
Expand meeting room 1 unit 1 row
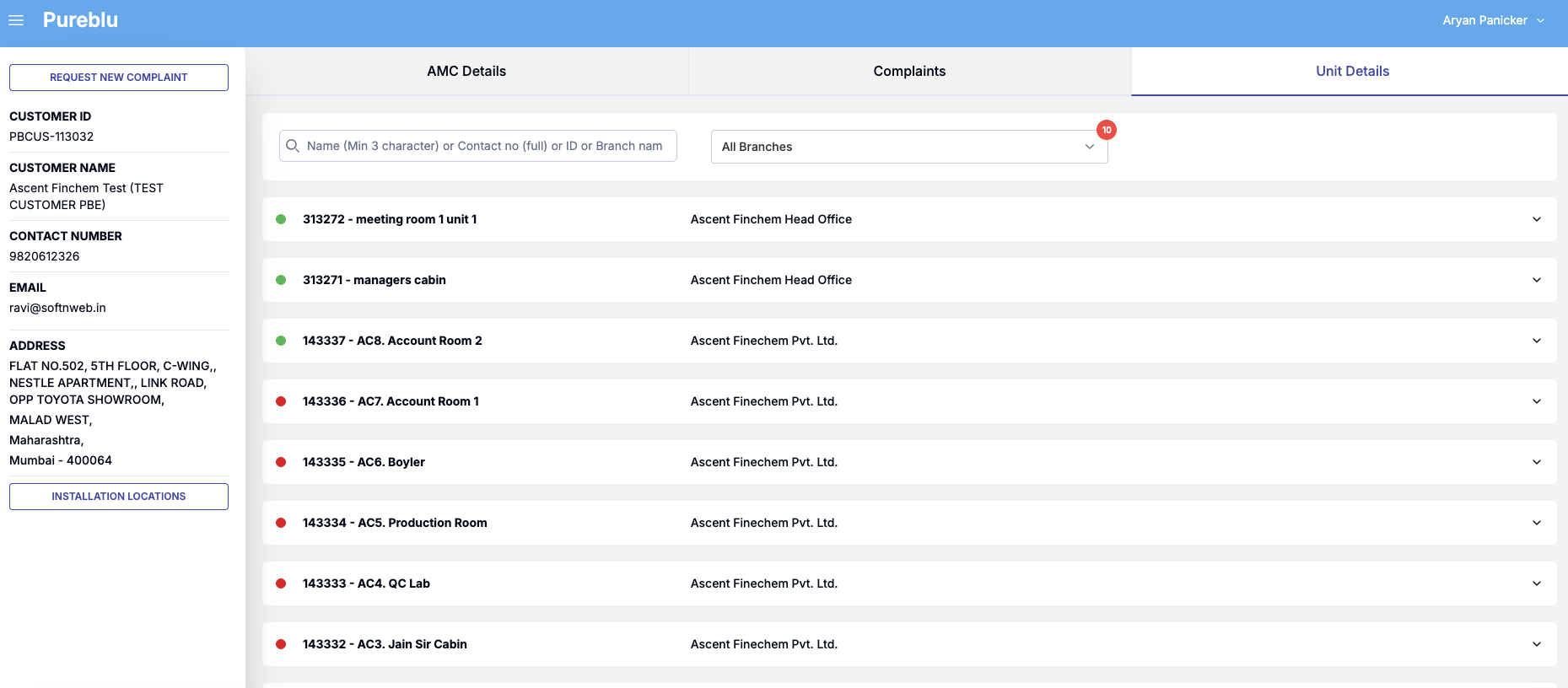coord(1537,219)
